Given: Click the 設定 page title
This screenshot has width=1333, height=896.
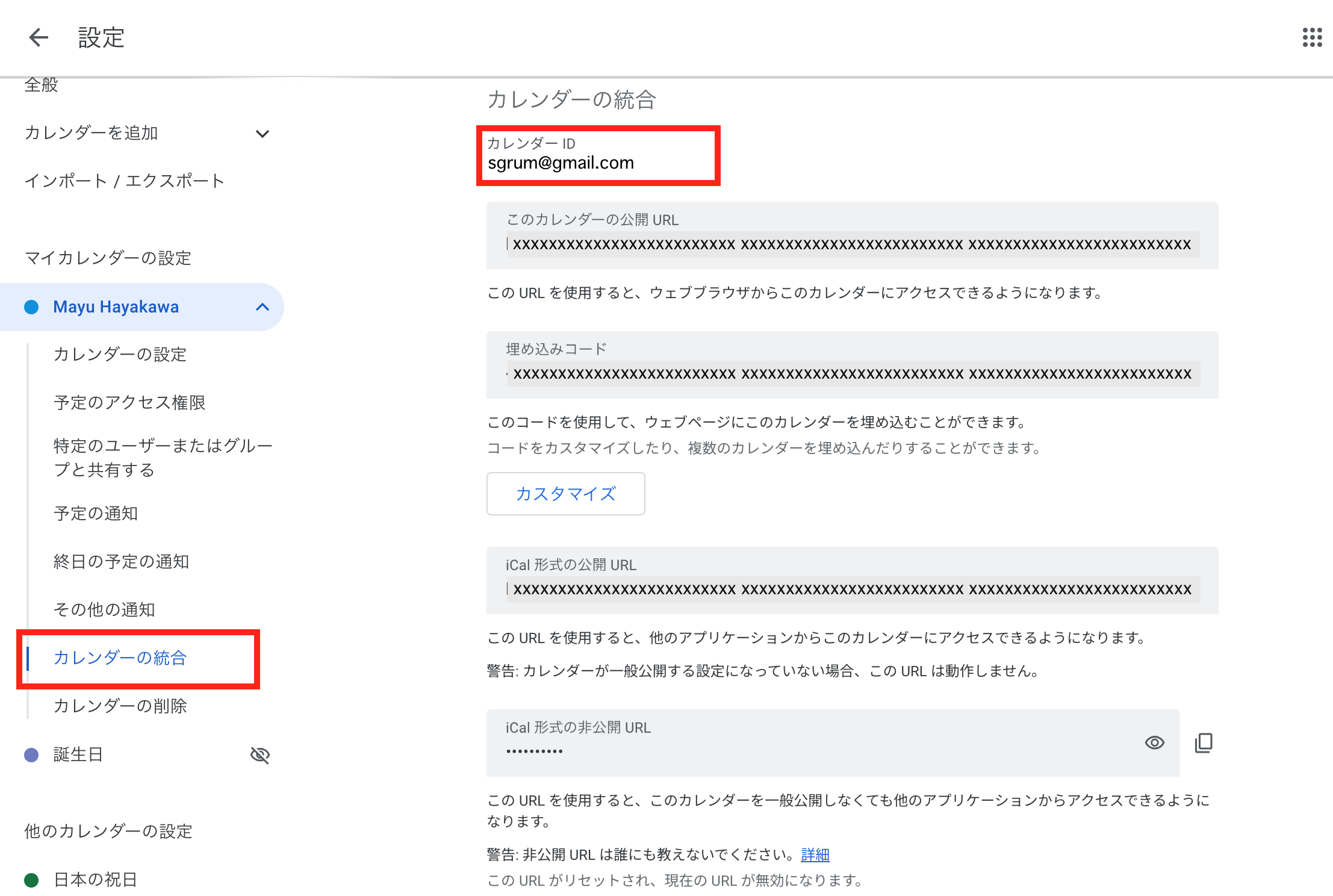Looking at the screenshot, I should [101, 37].
